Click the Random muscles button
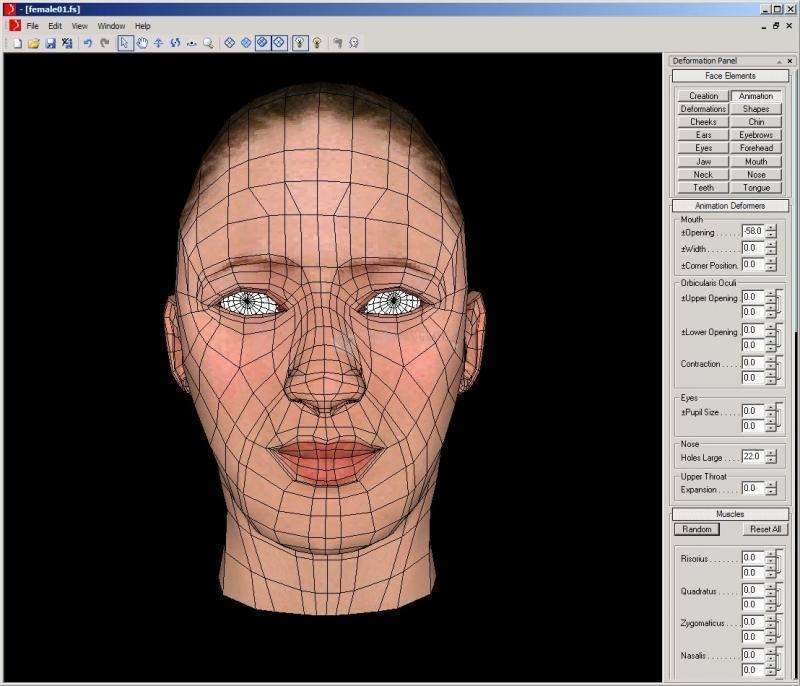 pos(696,529)
